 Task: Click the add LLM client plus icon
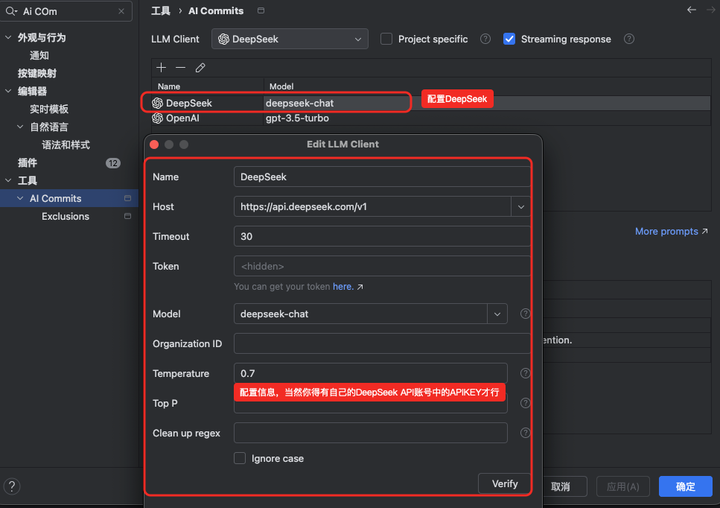tap(161, 68)
